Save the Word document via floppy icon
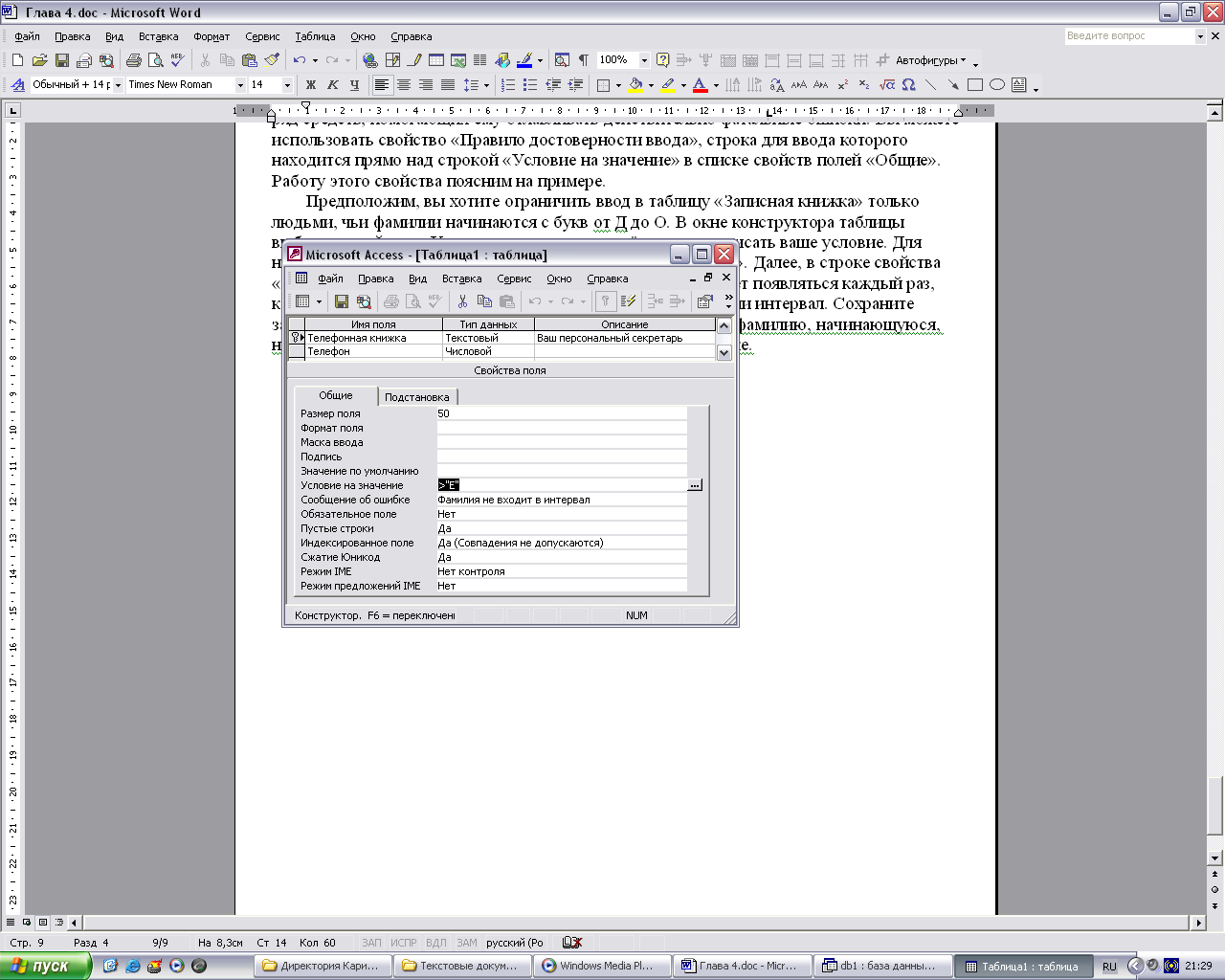The height and width of the screenshot is (980, 1225). pyautogui.click(x=62, y=60)
